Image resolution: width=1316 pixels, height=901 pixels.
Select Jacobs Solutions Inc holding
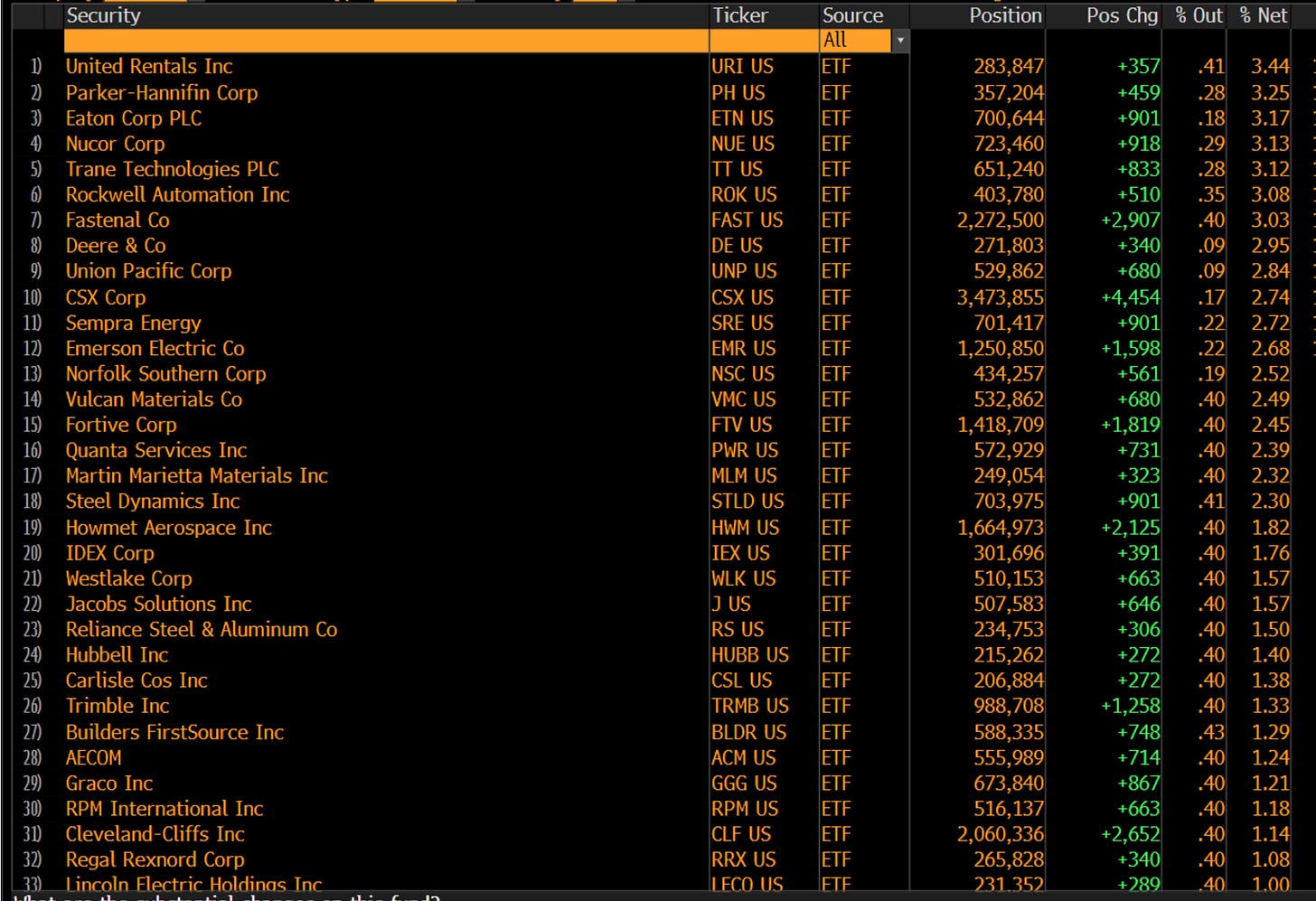(159, 604)
